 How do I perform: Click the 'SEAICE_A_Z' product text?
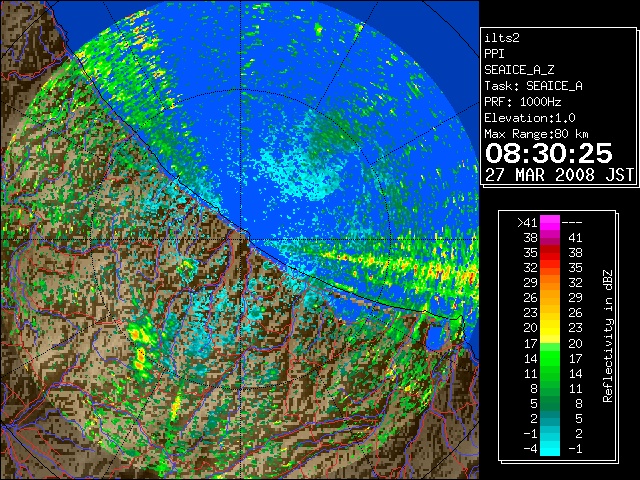click(x=519, y=70)
